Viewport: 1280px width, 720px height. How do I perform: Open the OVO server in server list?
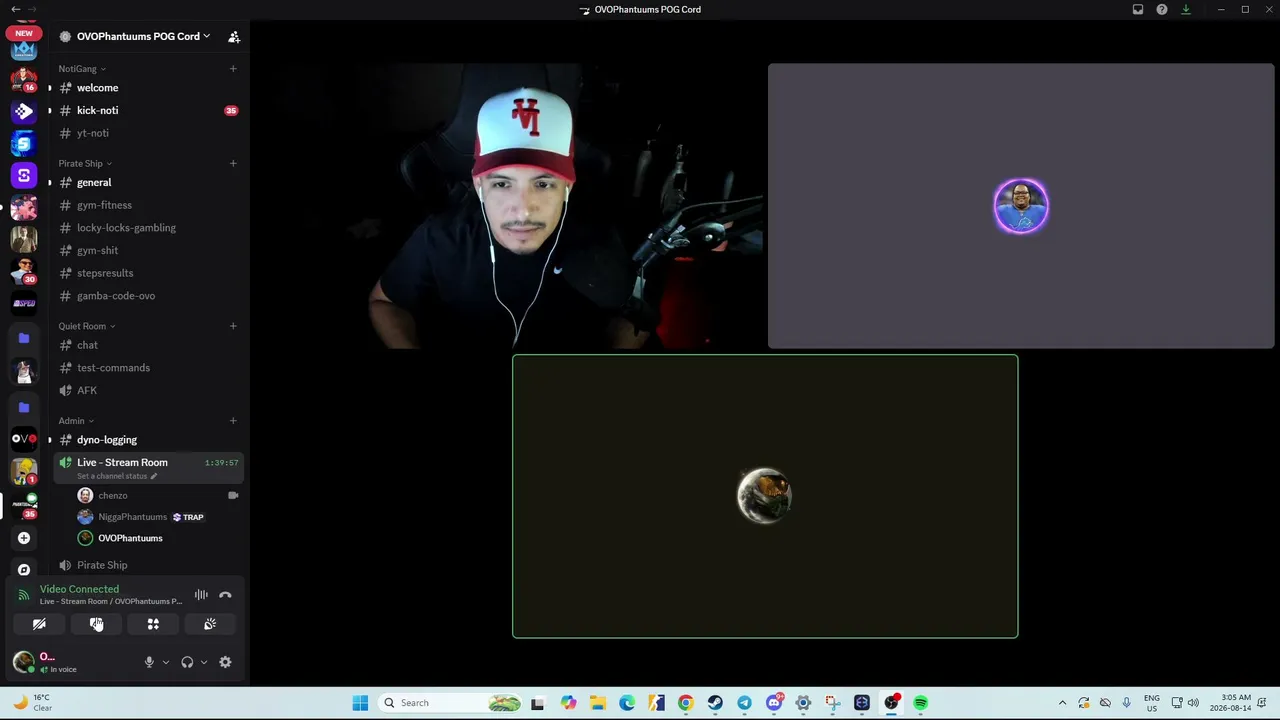pos(24,438)
